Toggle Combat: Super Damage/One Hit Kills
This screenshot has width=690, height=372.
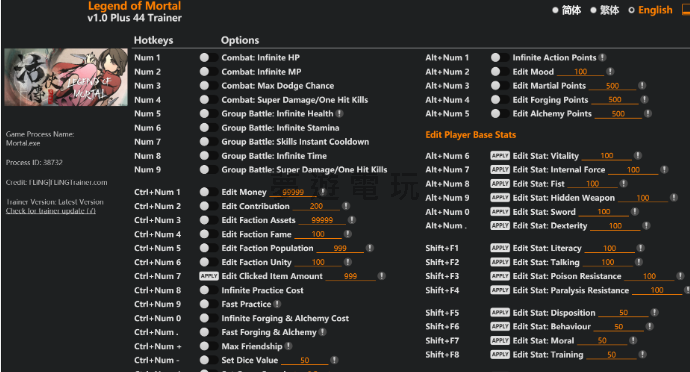click(208, 100)
